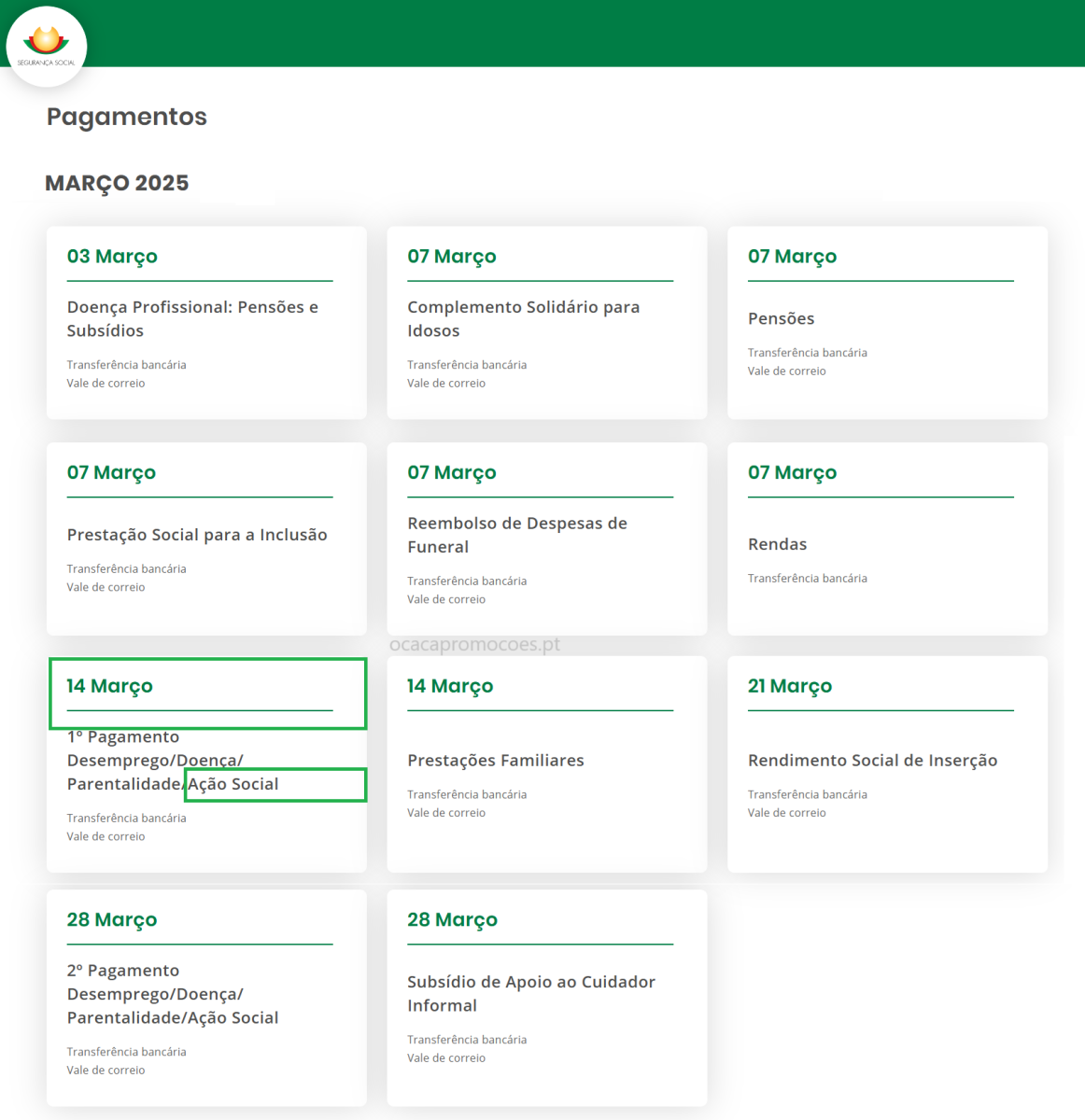Click the 21 Março date label
The height and width of the screenshot is (1120, 1085).
point(790,686)
